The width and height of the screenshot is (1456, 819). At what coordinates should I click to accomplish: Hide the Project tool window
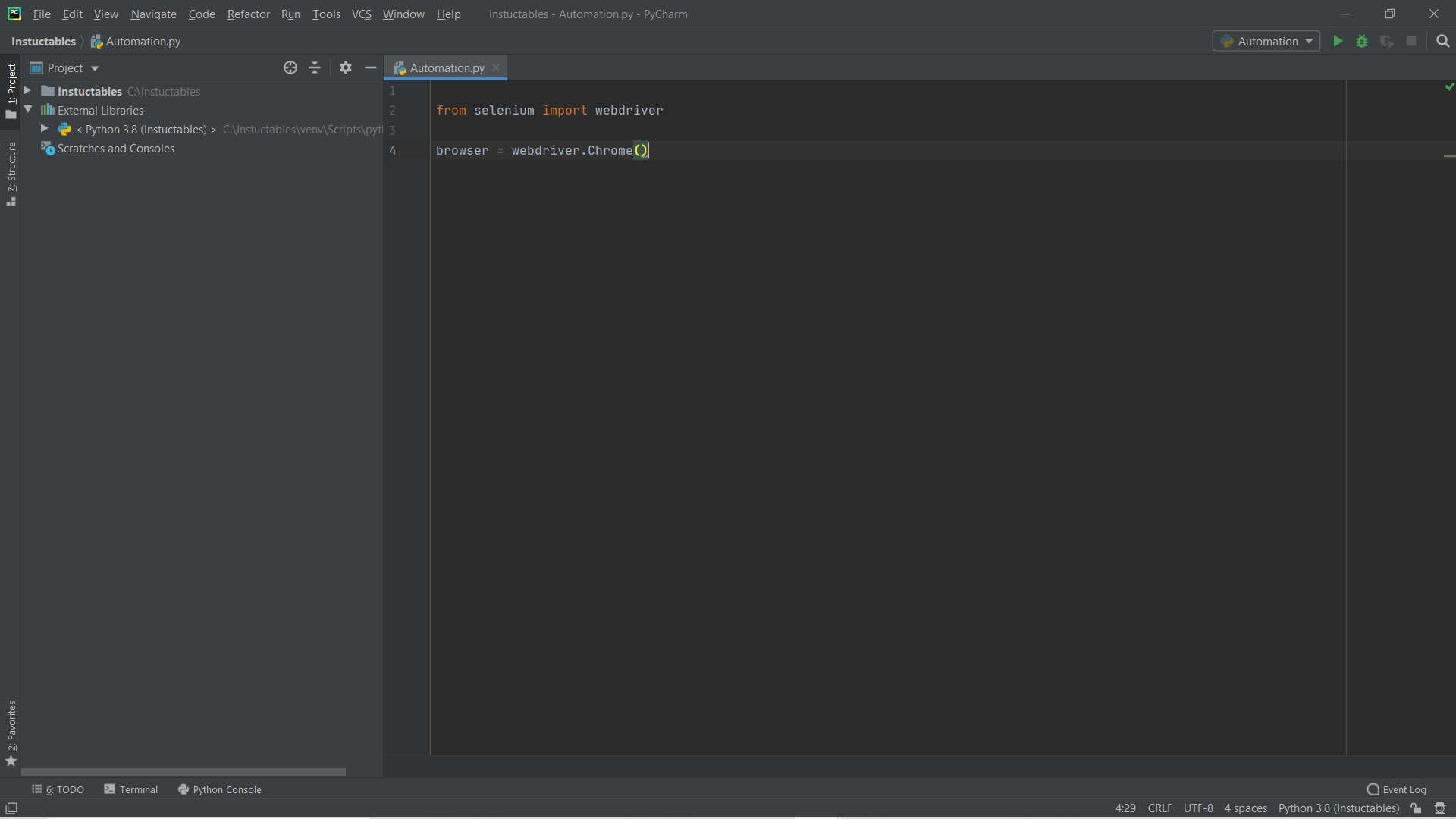point(371,67)
